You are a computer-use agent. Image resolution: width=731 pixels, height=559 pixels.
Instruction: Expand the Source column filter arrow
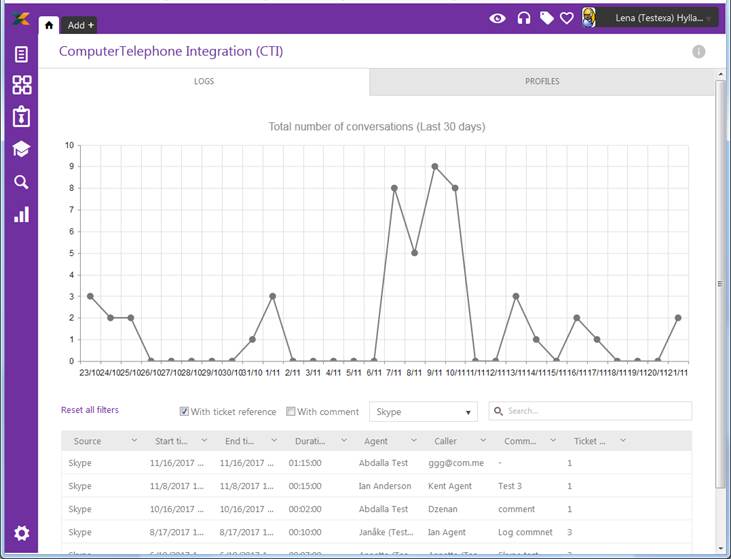tap(134, 441)
